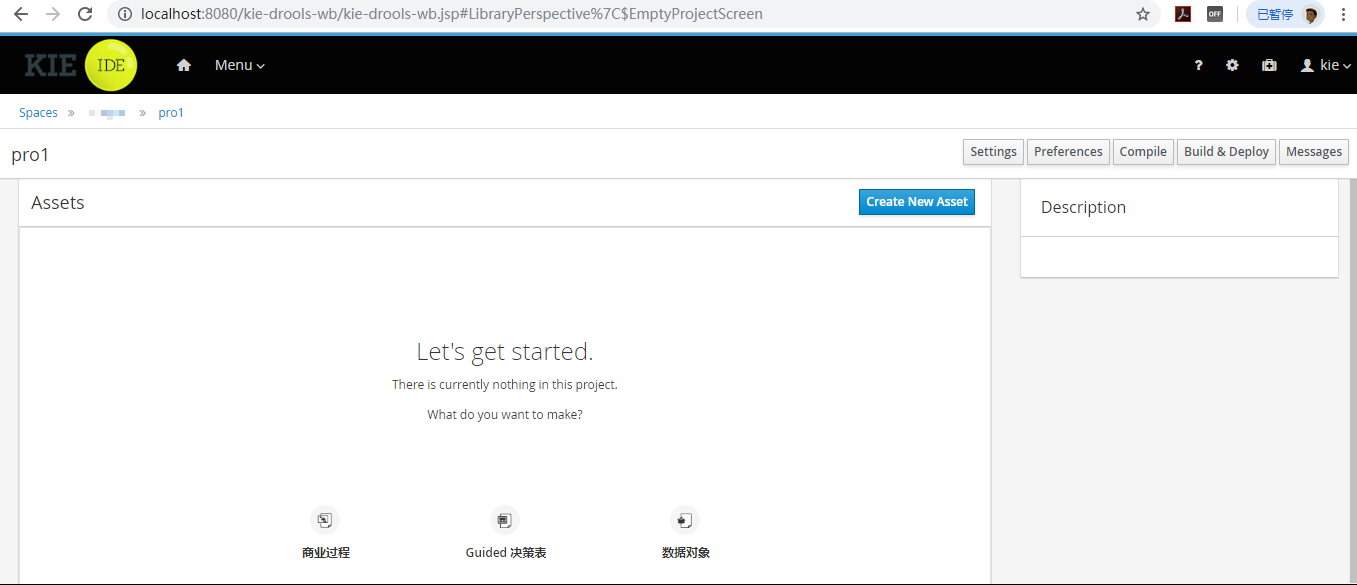Open the kie user dropdown
The height and width of the screenshot is (585, 1357).
1326,65
